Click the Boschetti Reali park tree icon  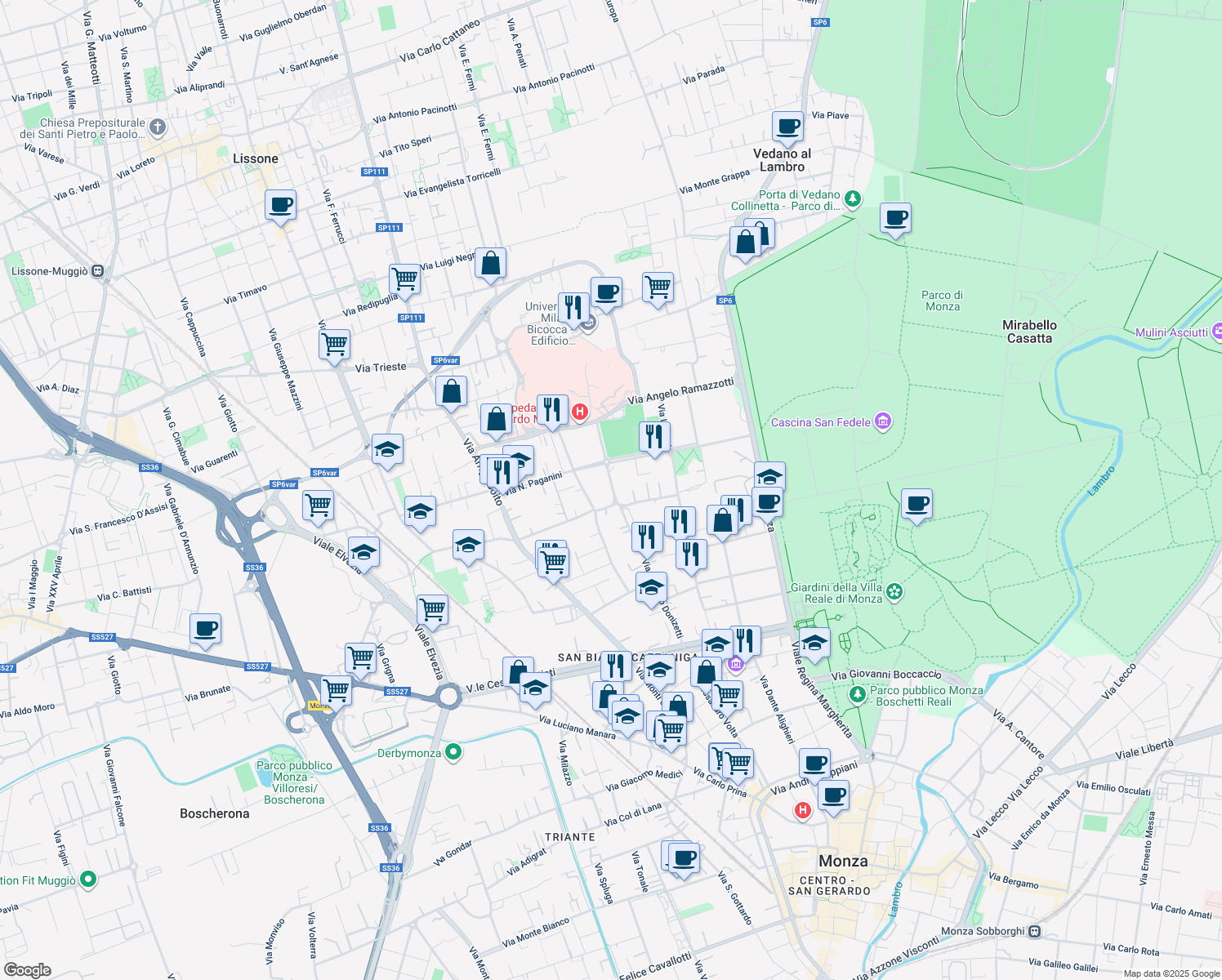coord(857,695)
